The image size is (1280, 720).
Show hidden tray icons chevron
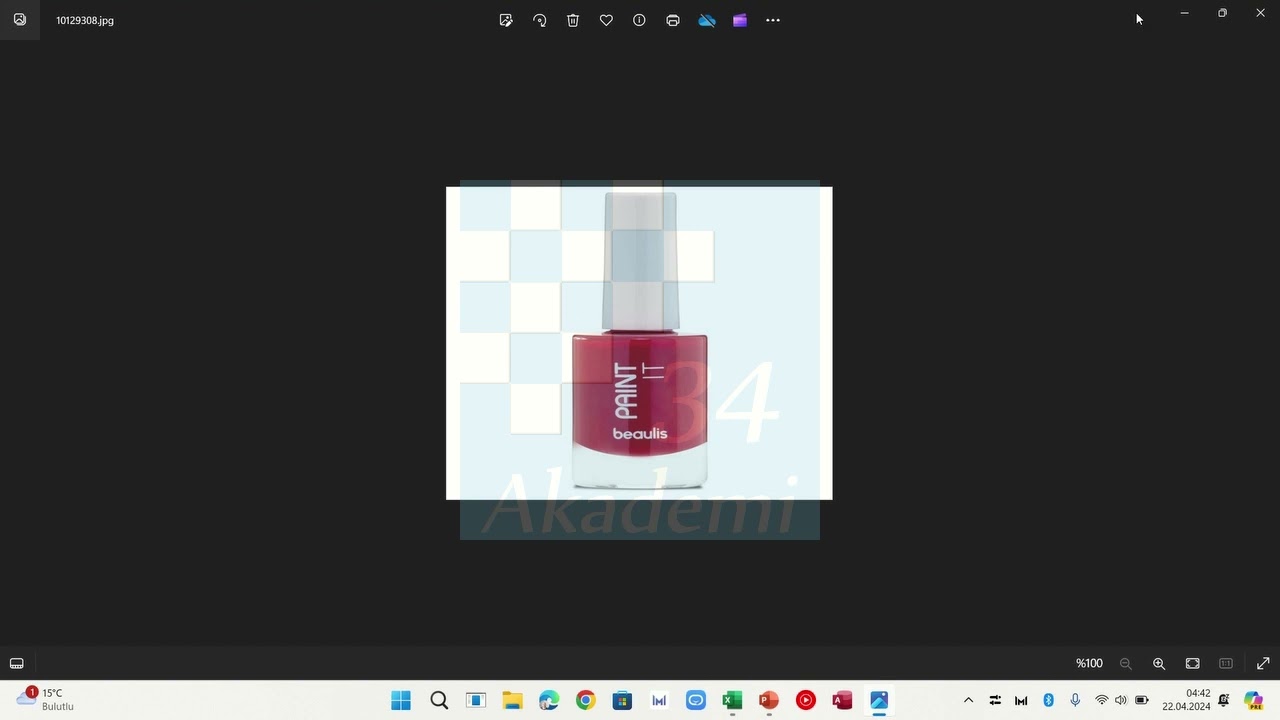pos(968,700)
